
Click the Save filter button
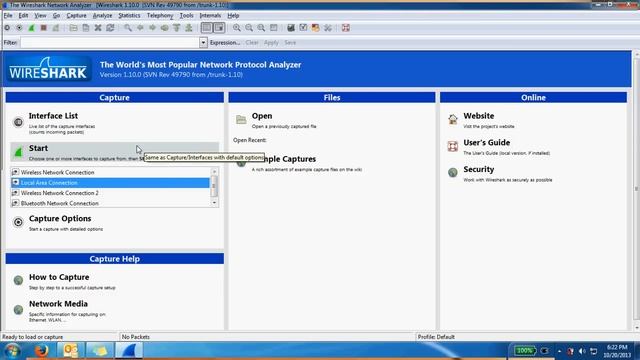(x=290, y=42)
